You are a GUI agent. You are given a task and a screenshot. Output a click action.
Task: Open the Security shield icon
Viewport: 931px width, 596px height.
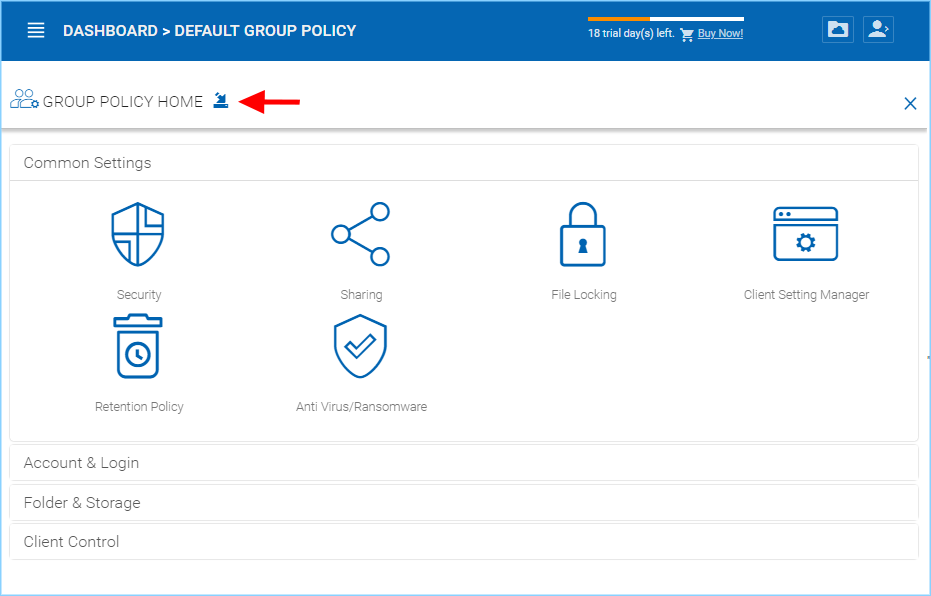click(x=138, y=234)
